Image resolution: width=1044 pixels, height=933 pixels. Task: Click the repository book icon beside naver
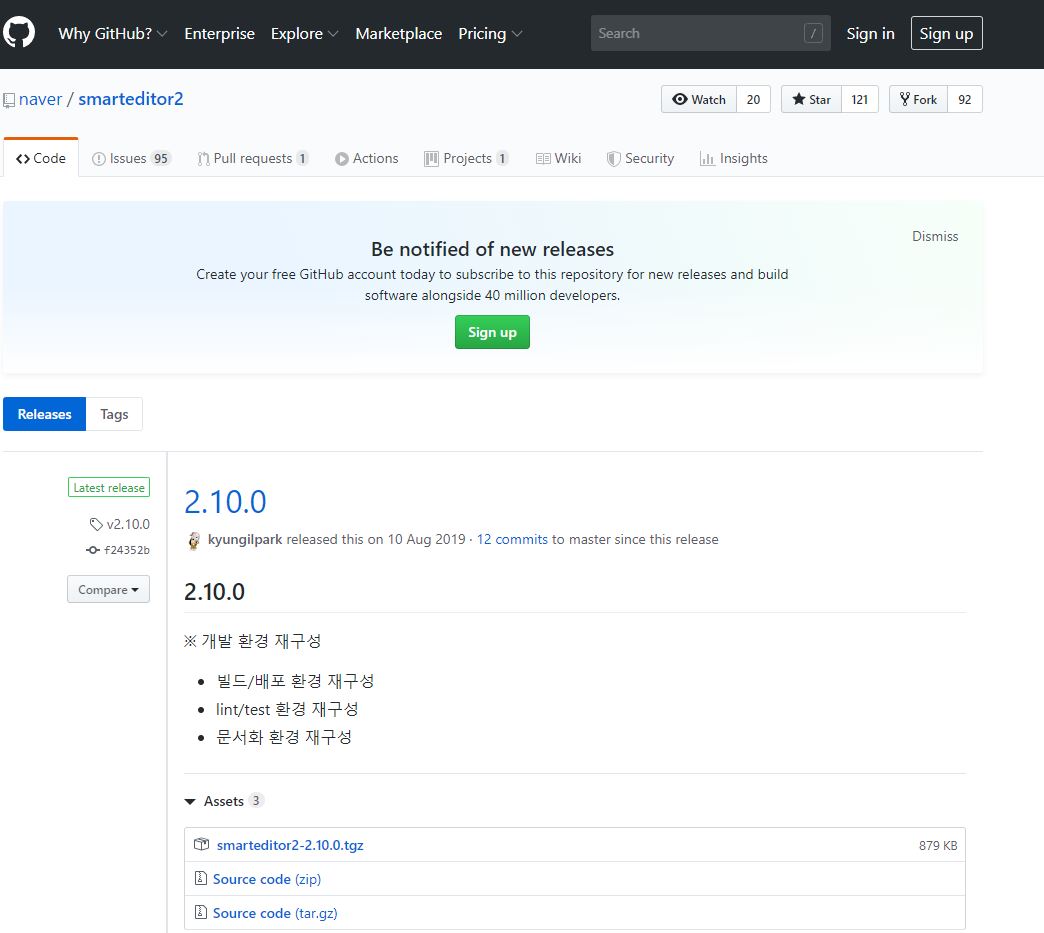tap(9, 100)
